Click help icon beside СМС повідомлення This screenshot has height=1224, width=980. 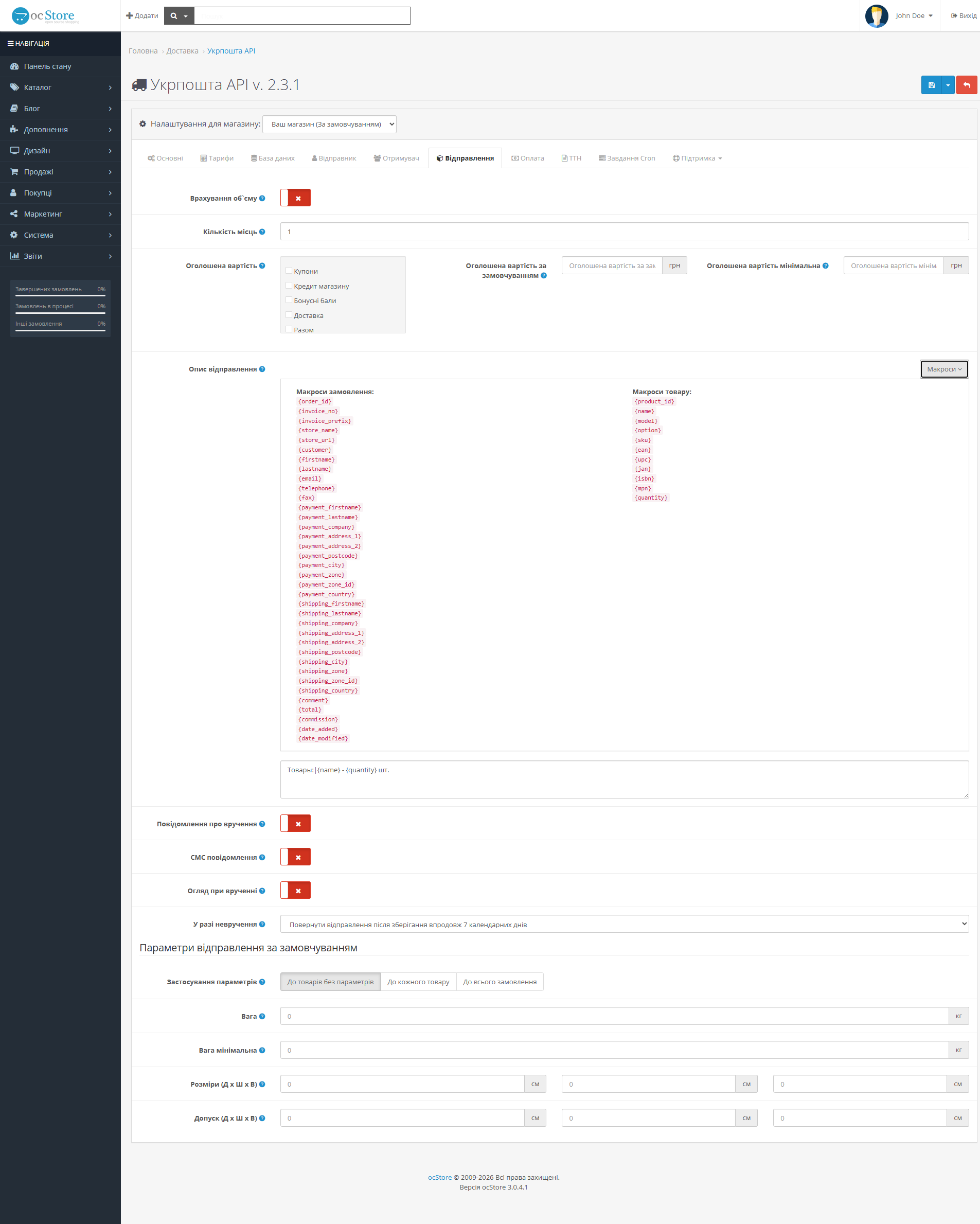click(262, 857)
